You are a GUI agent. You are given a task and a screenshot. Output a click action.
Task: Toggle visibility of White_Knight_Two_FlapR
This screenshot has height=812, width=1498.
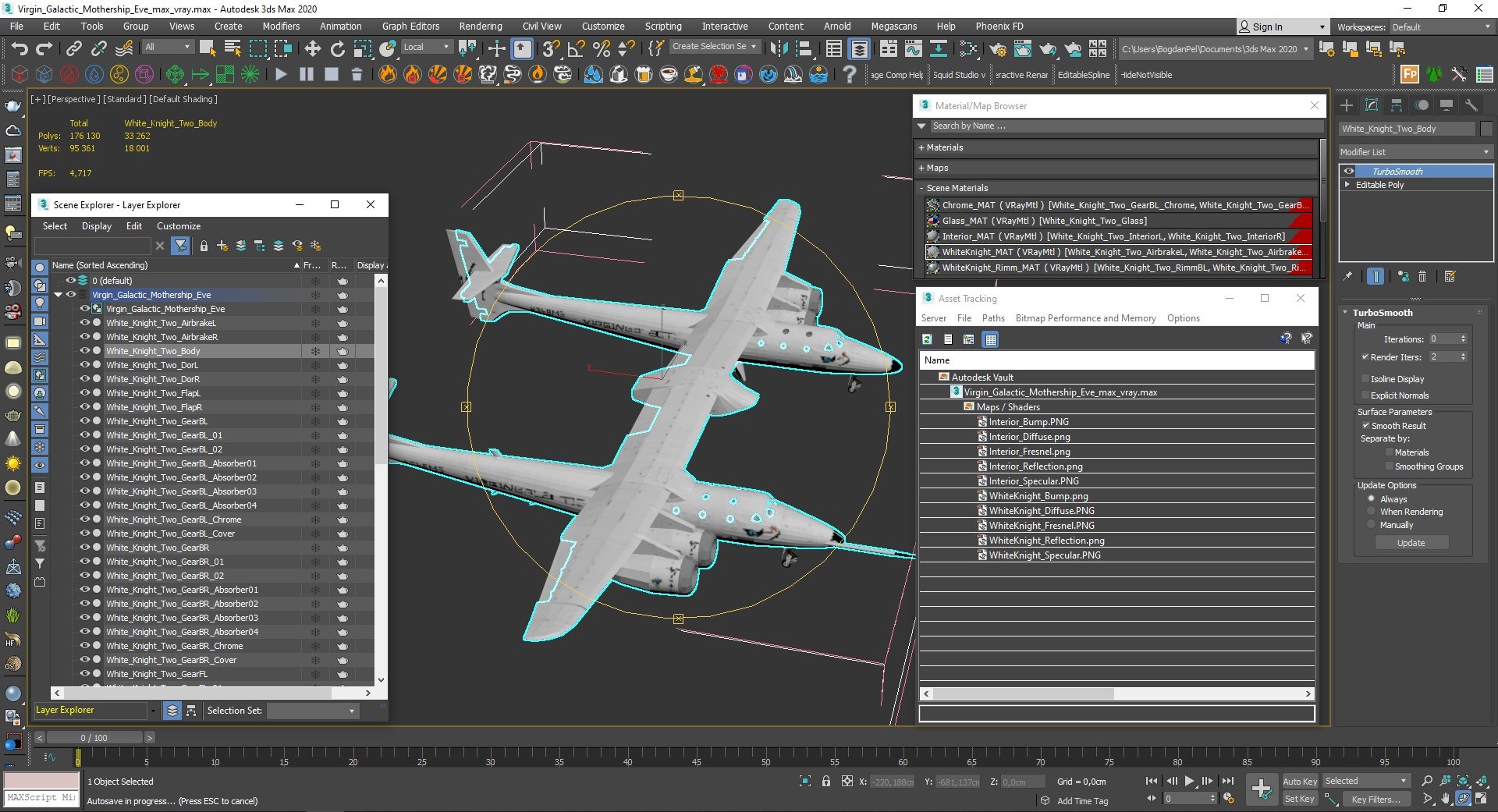(85, 407)
